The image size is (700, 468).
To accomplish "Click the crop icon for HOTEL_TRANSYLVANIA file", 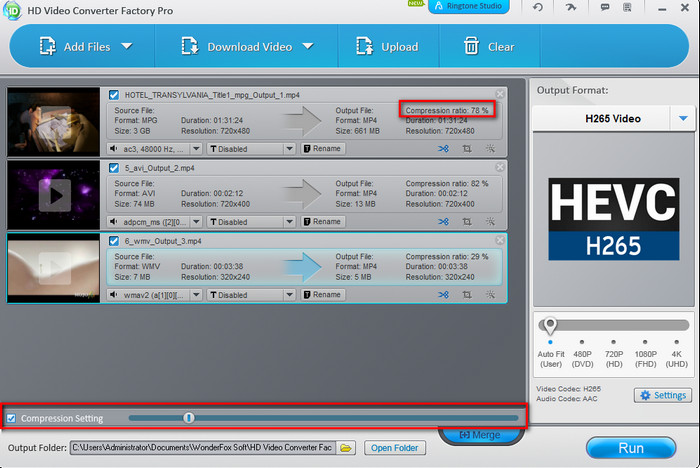I will [x=467, y=148].
